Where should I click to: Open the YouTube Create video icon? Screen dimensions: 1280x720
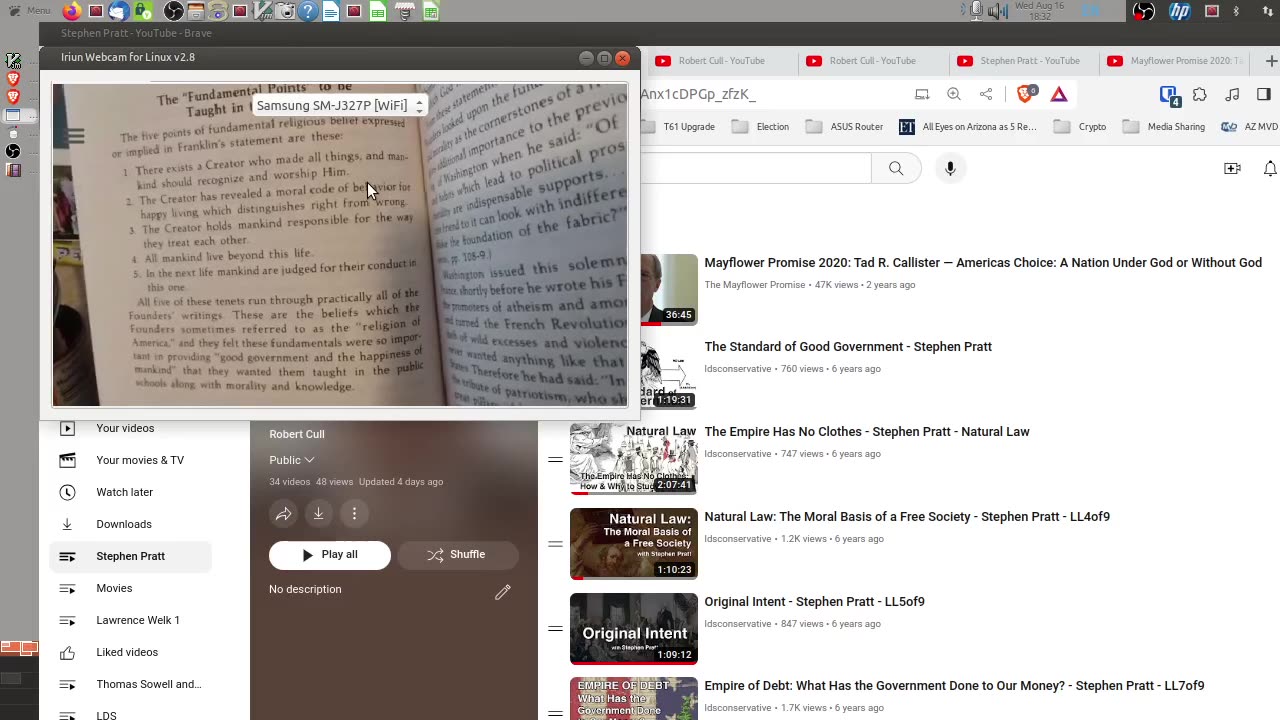point(1232,168)
